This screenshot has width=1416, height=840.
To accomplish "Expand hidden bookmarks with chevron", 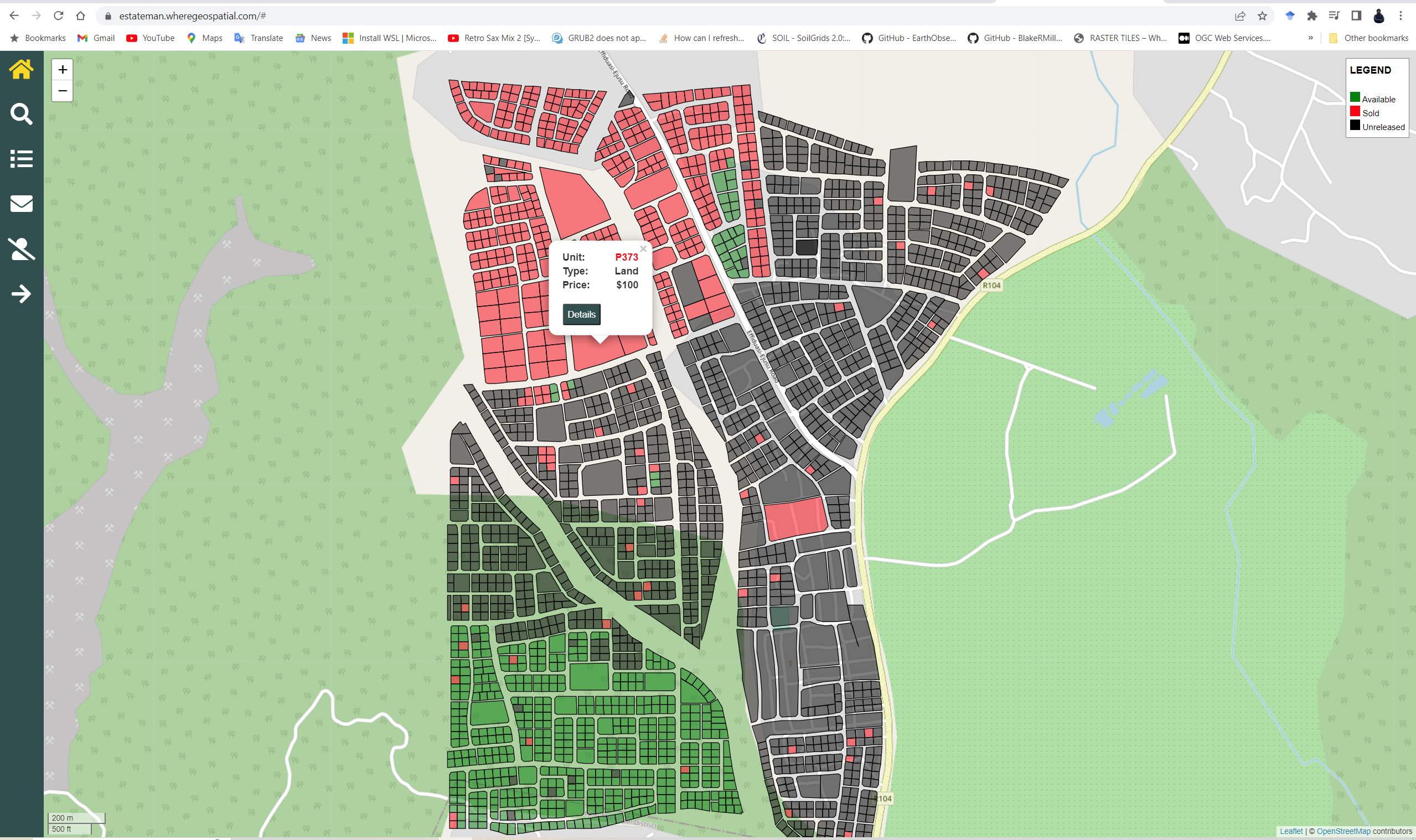I will [1310, 38].
